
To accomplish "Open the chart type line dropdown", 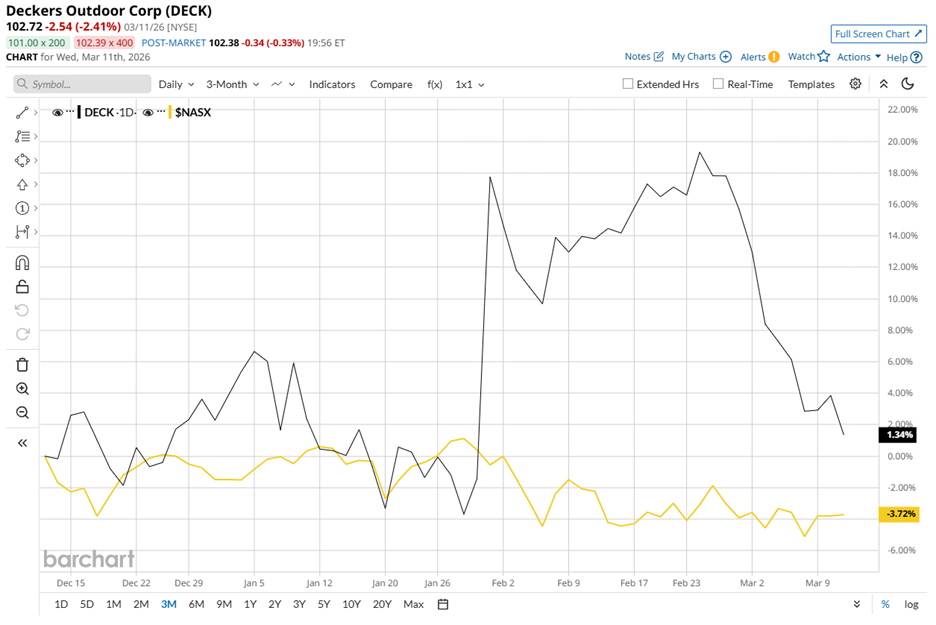I will click(283, 84).
